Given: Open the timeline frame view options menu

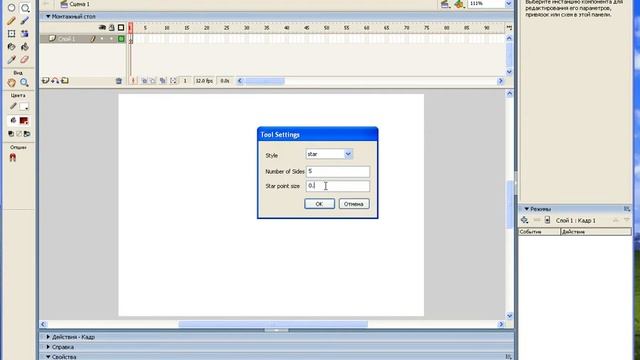Looking at the screenshot, I should point(509,28).
